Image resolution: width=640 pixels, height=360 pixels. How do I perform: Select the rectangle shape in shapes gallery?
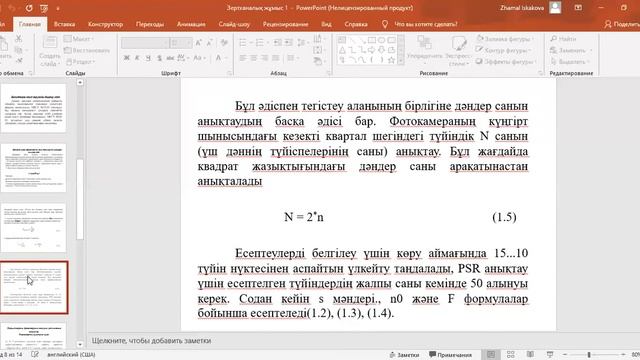click(371, 40)
